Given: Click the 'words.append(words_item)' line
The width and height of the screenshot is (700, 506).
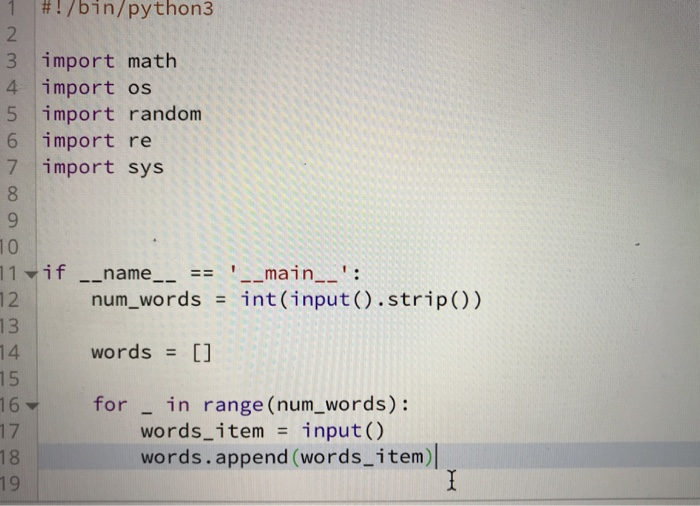Looking at the screenshot, I should (x=287, y=457).
